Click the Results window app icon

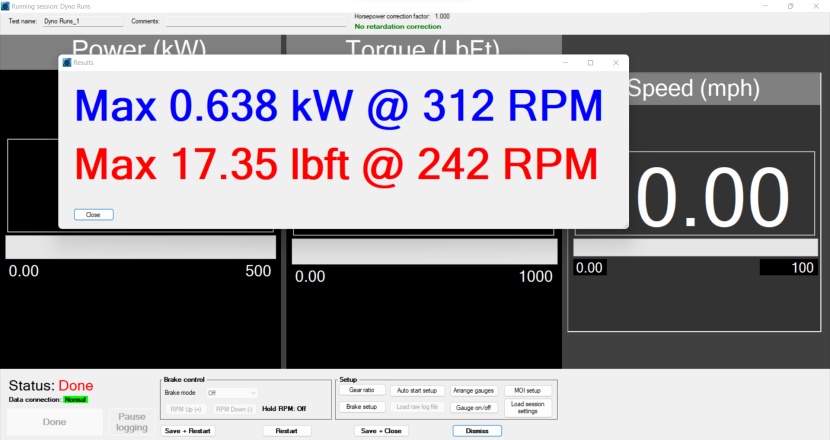67,62
